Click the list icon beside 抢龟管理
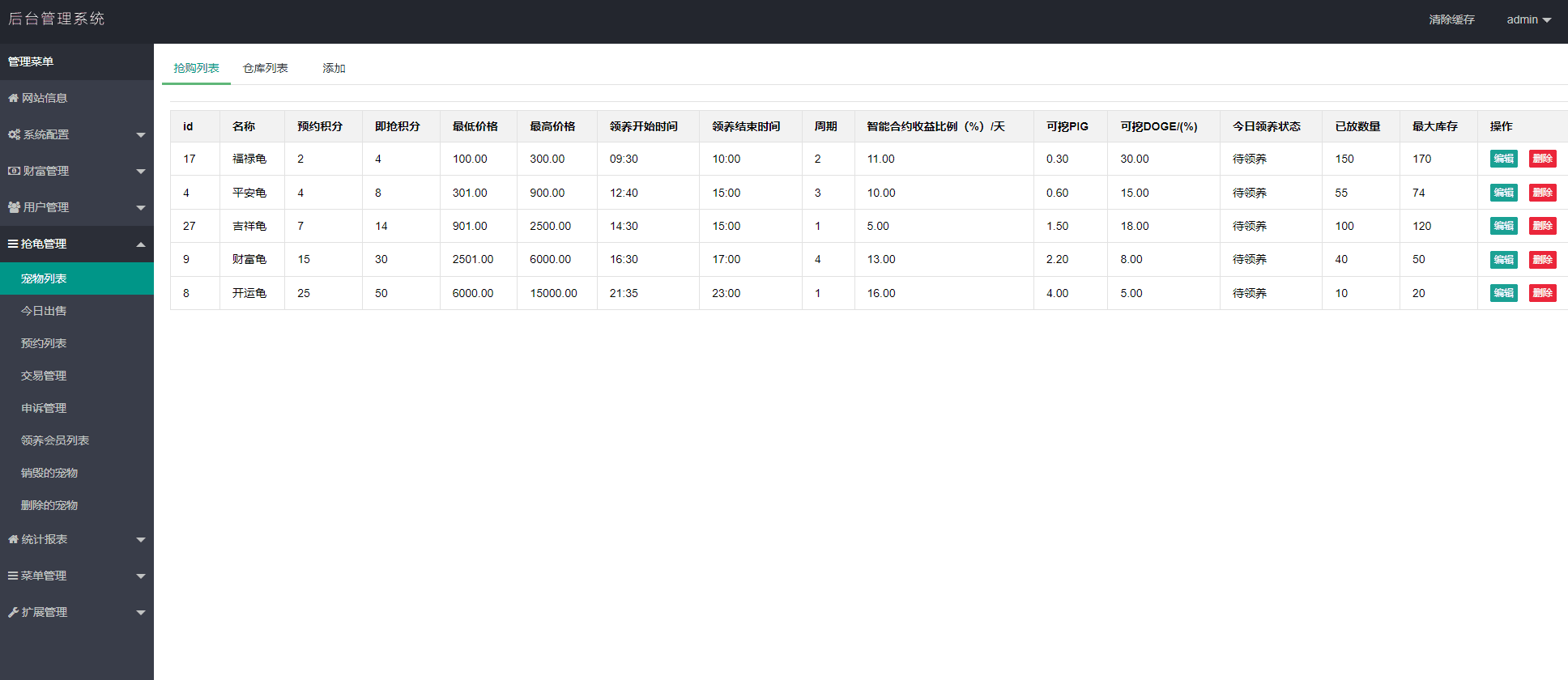The height and width of the screenshot is (680, 1568). click(13, 244)
